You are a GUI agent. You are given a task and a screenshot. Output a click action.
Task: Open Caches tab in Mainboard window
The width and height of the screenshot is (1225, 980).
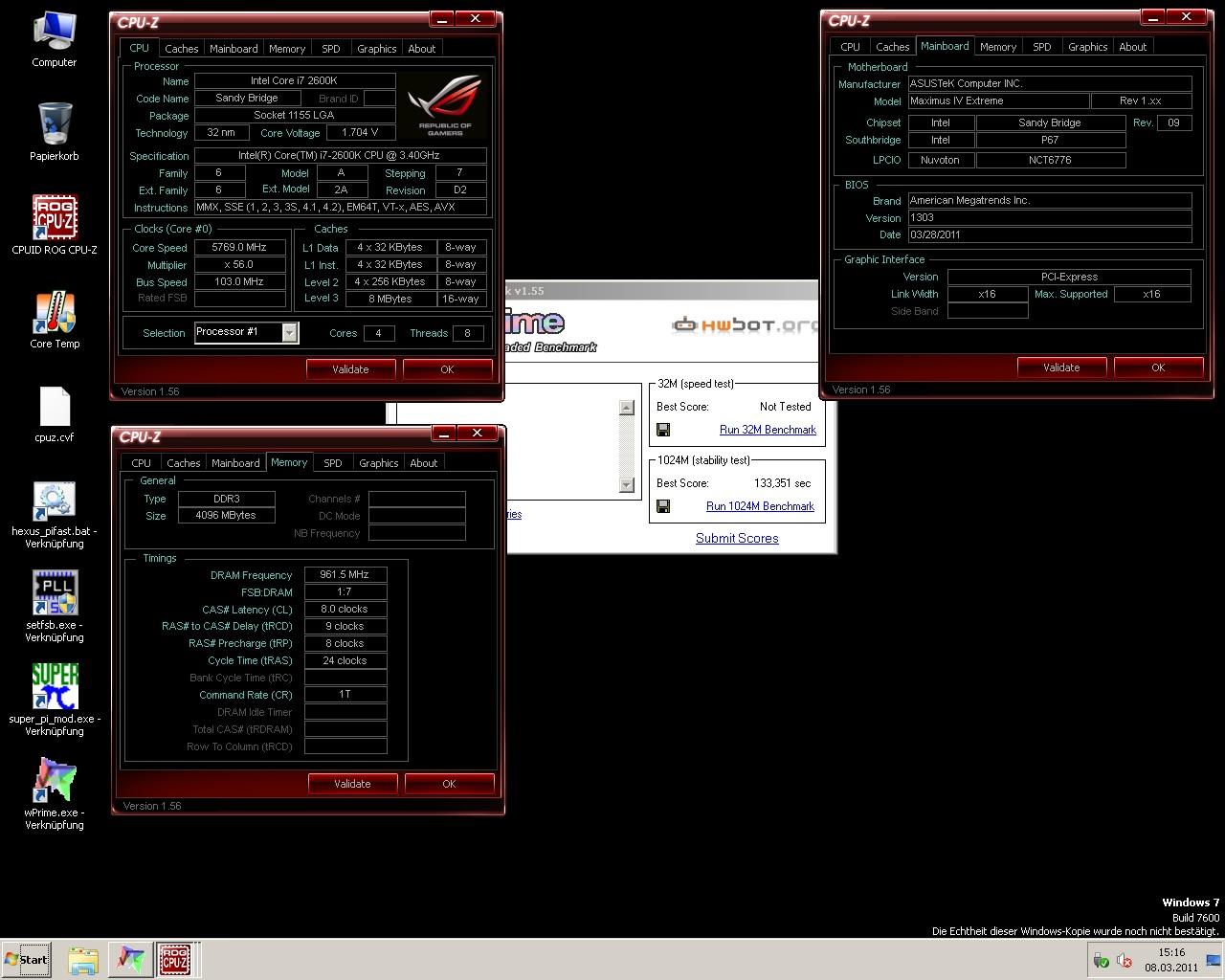click(892, 47)
